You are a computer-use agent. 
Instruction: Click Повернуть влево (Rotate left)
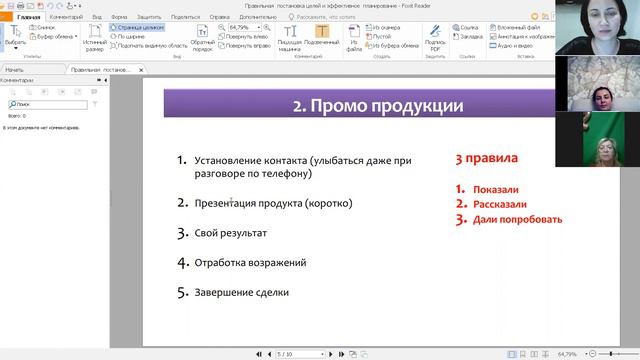(x=243, y=36)
